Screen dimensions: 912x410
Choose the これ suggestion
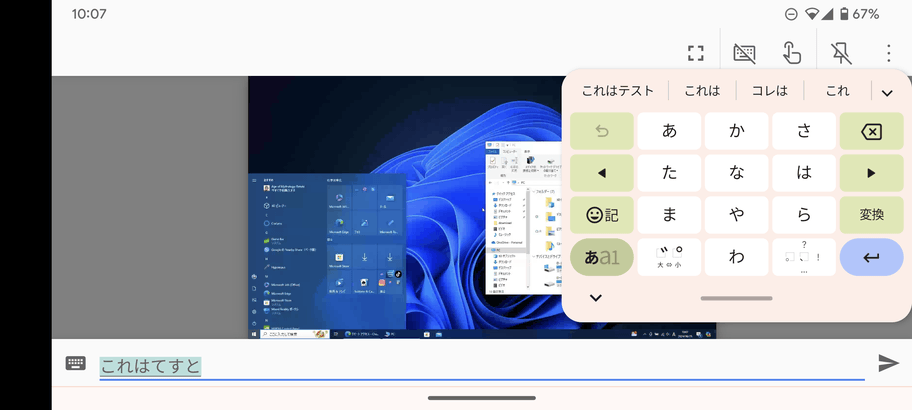(x=838, y=91)
